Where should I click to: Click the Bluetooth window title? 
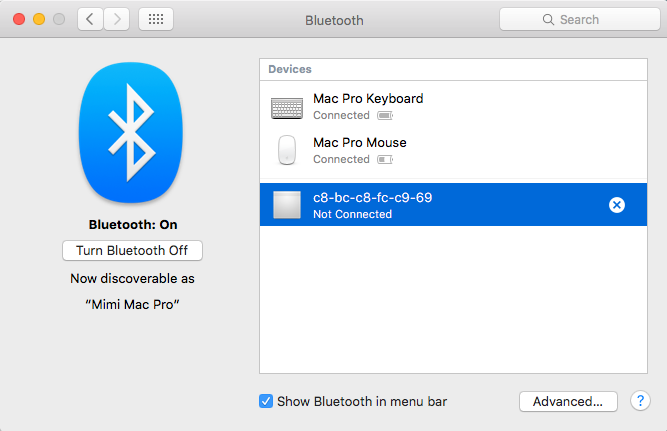[334, 20]
